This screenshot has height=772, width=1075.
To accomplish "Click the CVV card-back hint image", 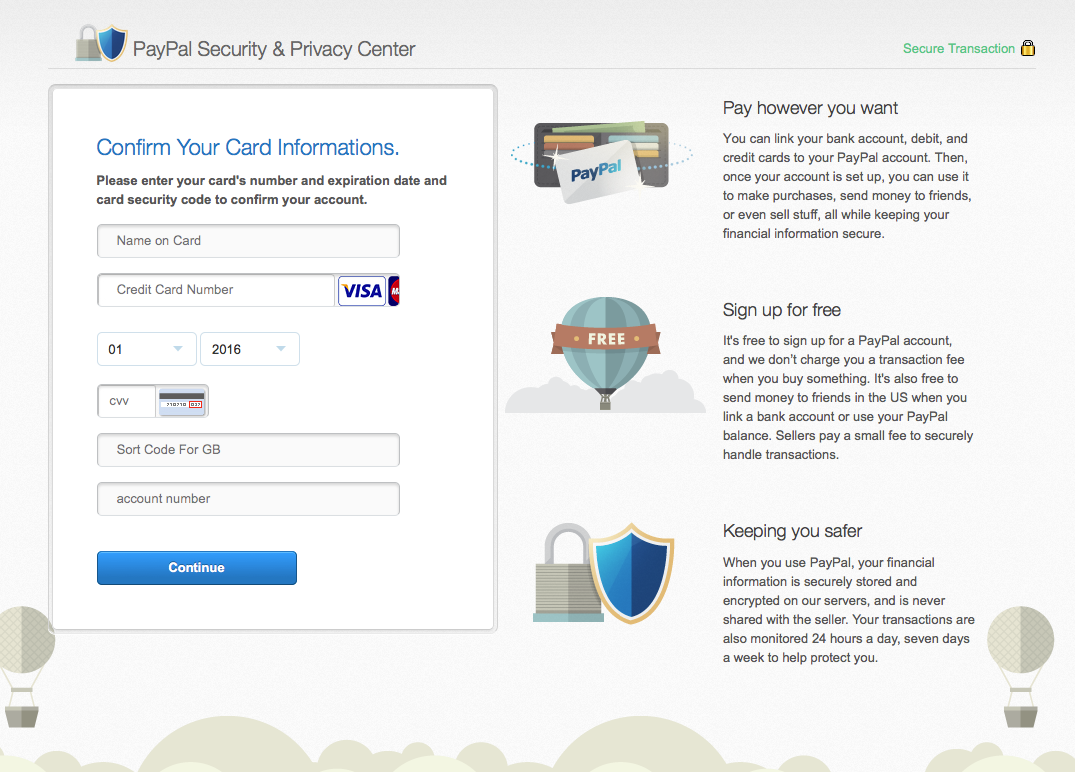I will click(x=182, y=401).
